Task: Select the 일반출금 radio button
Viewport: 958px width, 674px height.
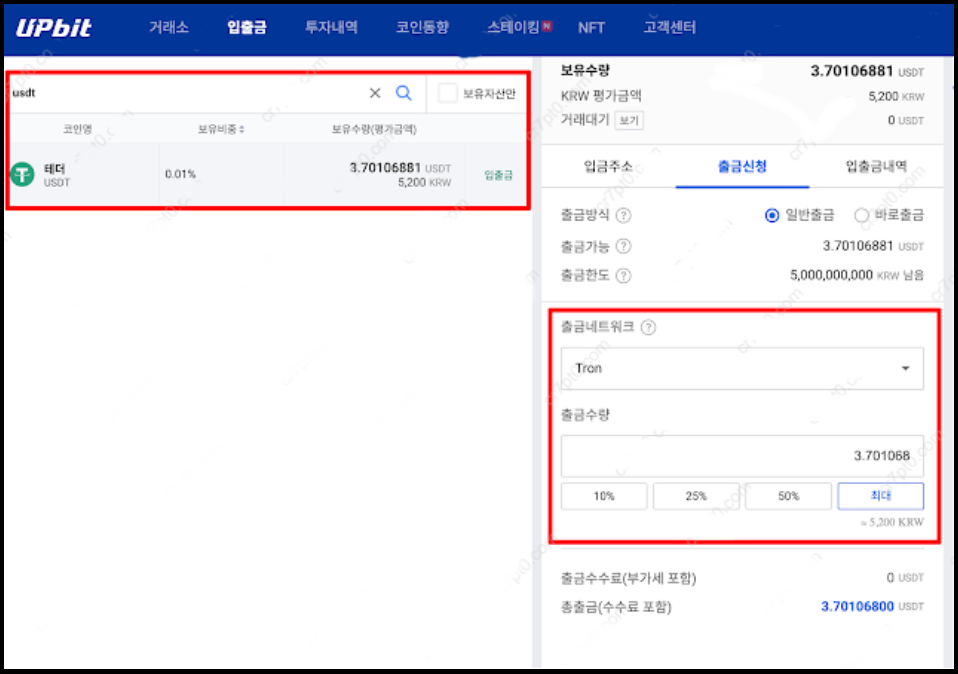Action: pos(772,215)
